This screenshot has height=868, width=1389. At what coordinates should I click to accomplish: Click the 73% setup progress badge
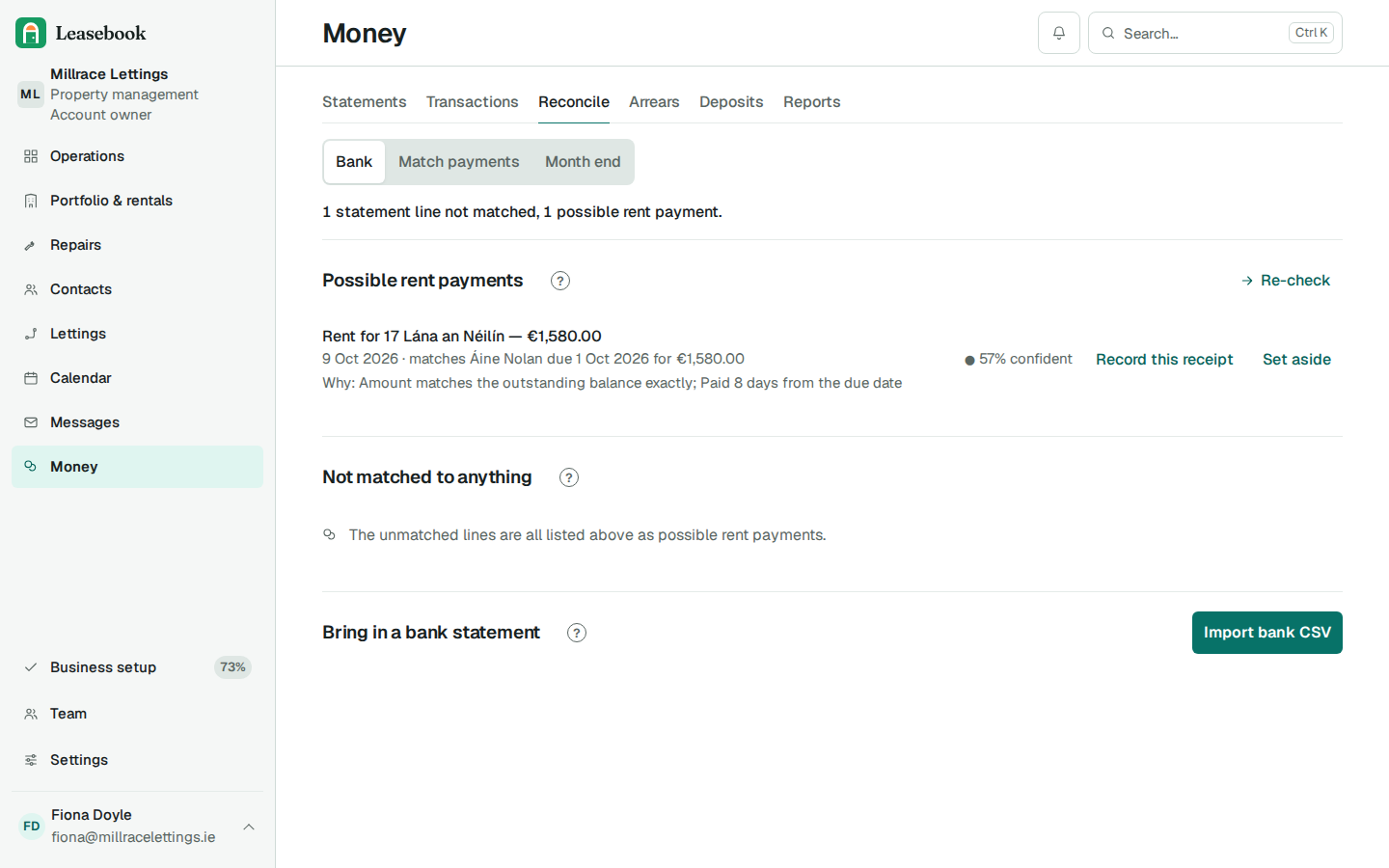tap(232, 667)
